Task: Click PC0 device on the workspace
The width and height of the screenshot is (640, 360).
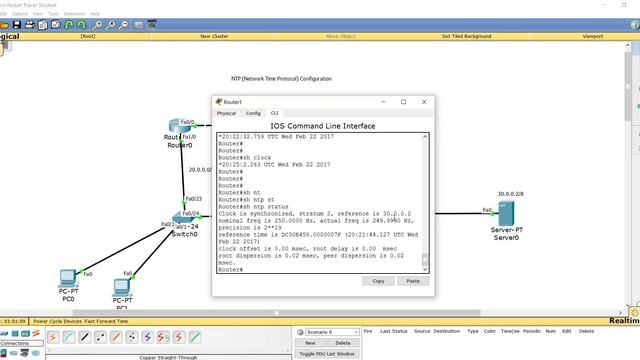Action: [67, 278]
